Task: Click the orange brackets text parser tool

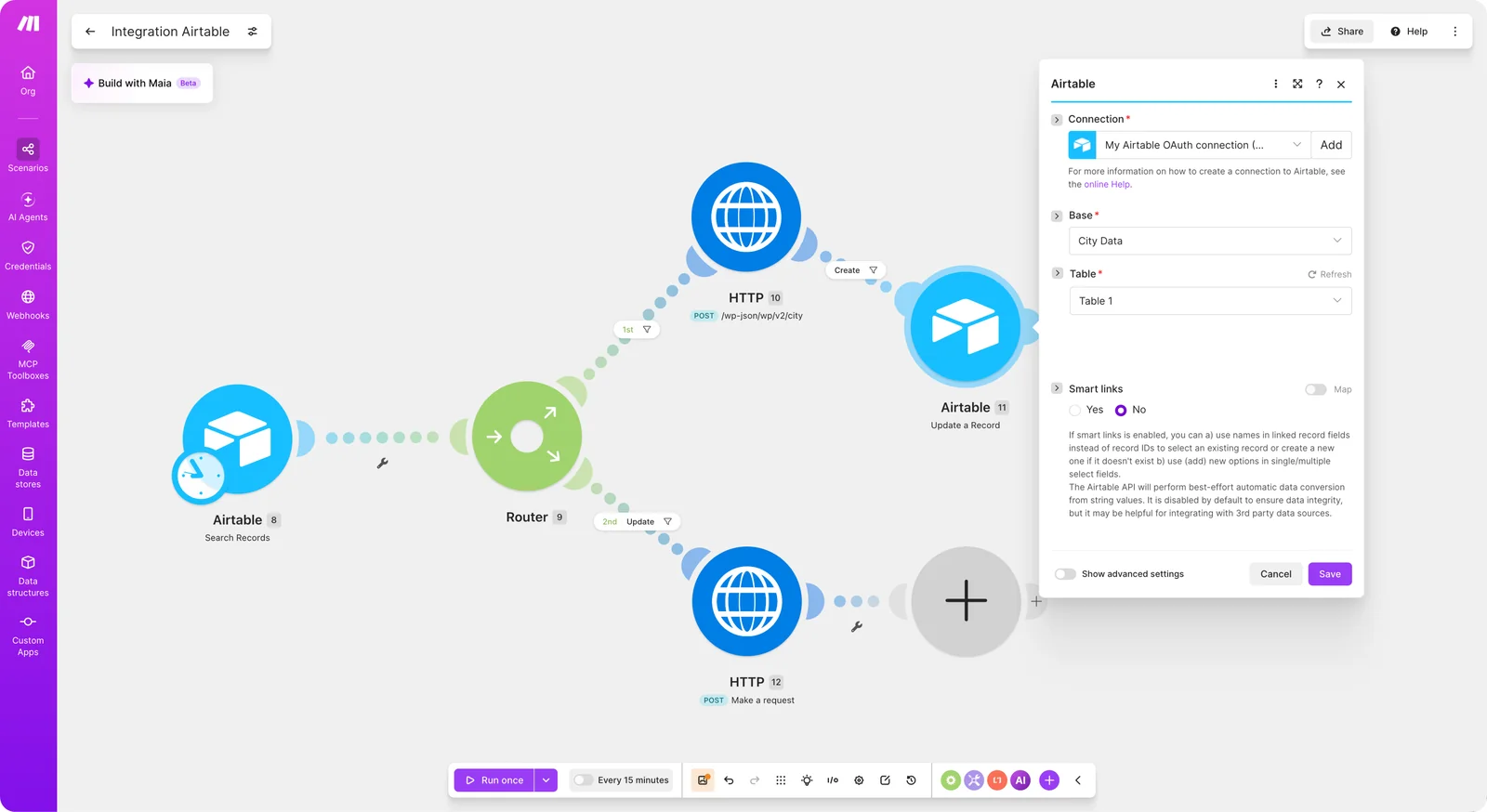Action: (997, 780)
